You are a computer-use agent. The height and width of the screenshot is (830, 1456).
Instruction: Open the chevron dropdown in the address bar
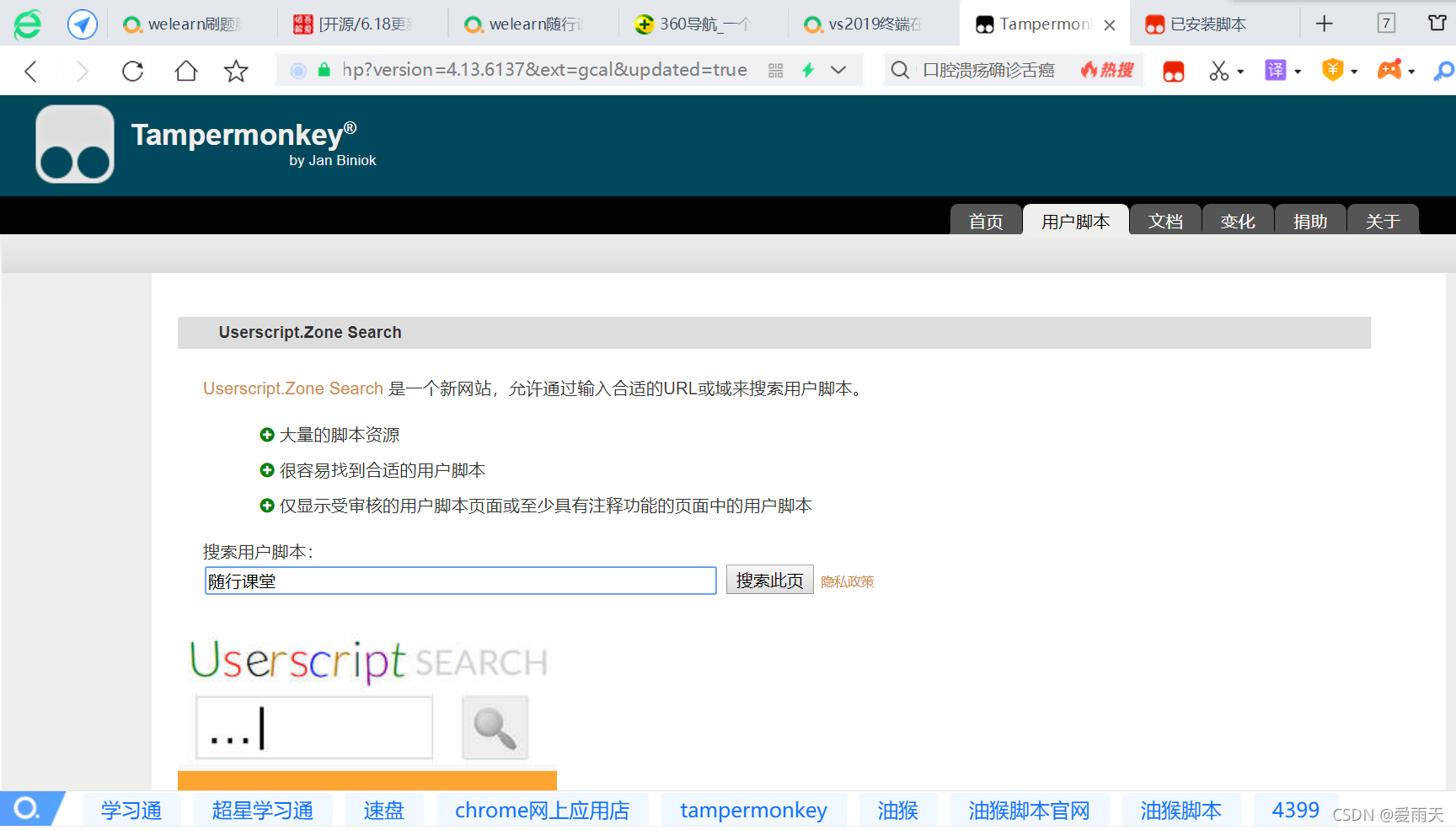[x=838, y=71]
